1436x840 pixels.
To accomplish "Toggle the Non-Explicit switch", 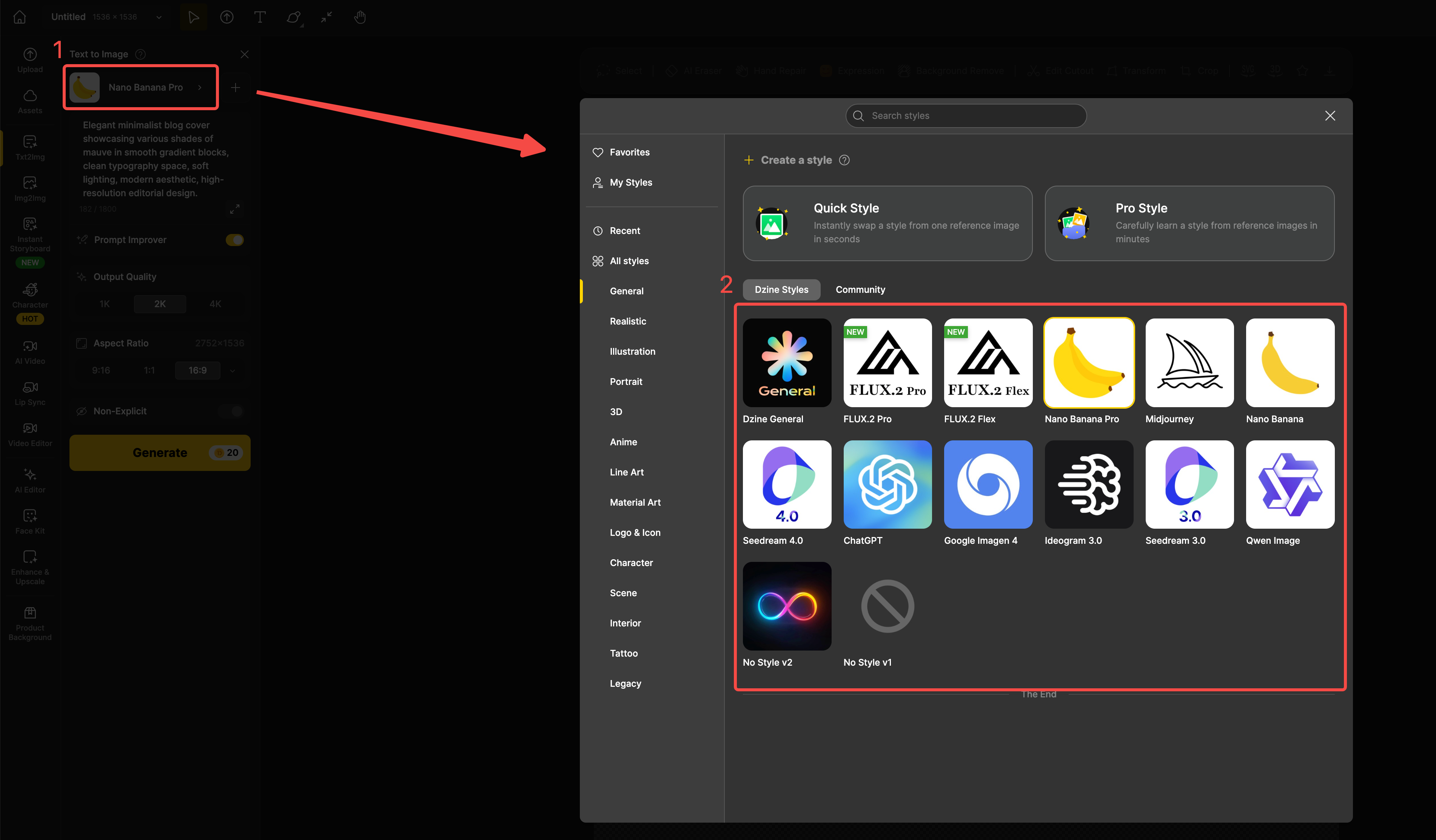I will [231, 411].
